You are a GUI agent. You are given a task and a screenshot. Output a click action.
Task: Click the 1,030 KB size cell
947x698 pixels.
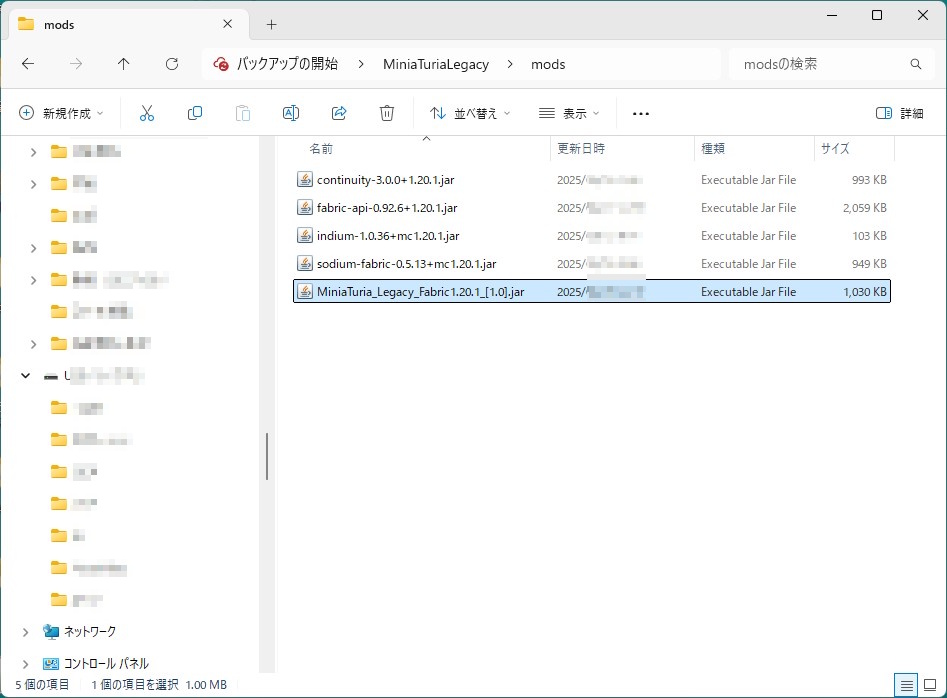tap(865, 292)
